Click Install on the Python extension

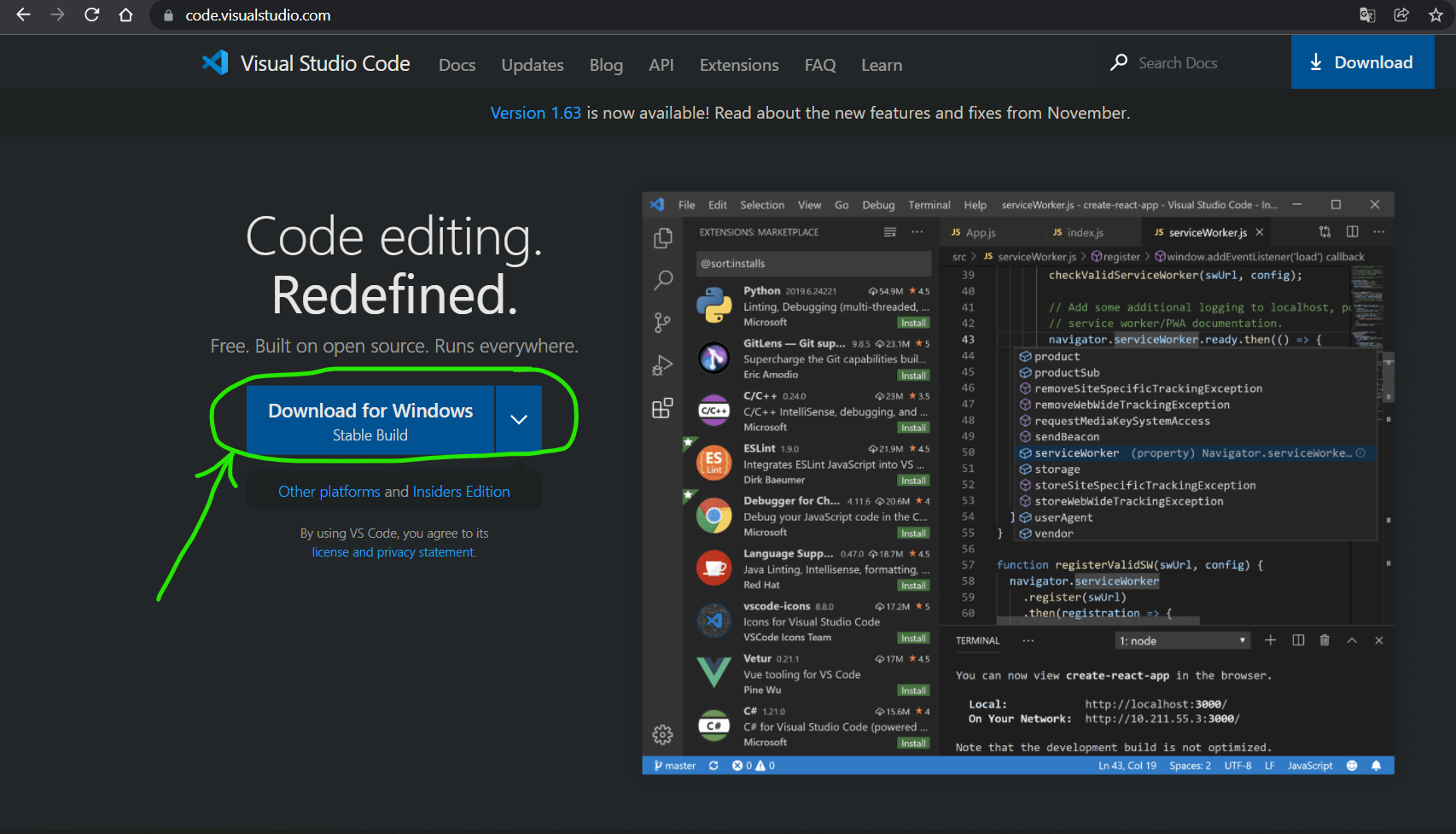tap(913, 323)
